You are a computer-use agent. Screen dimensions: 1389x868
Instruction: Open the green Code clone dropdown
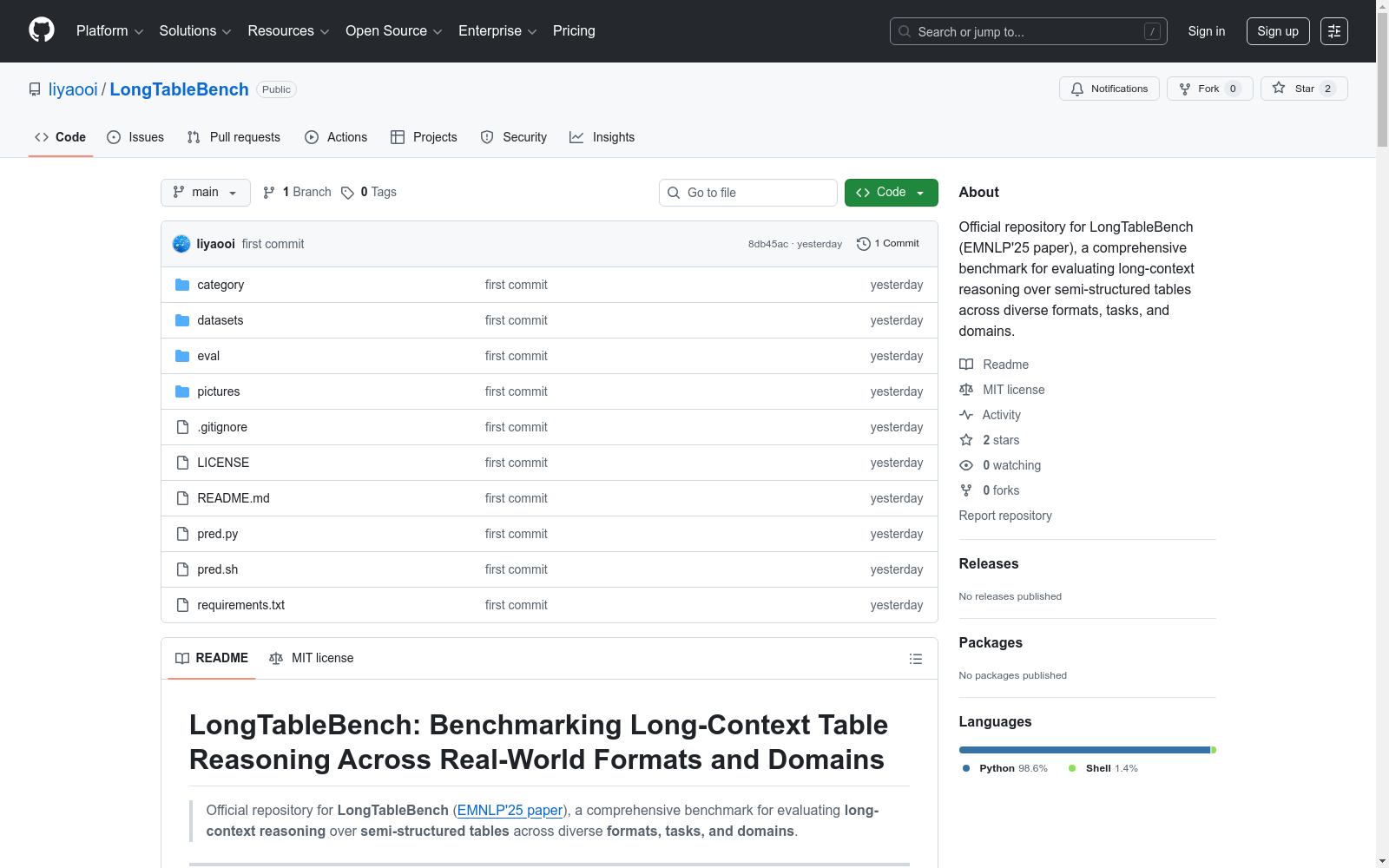click(x=891, y=193)
